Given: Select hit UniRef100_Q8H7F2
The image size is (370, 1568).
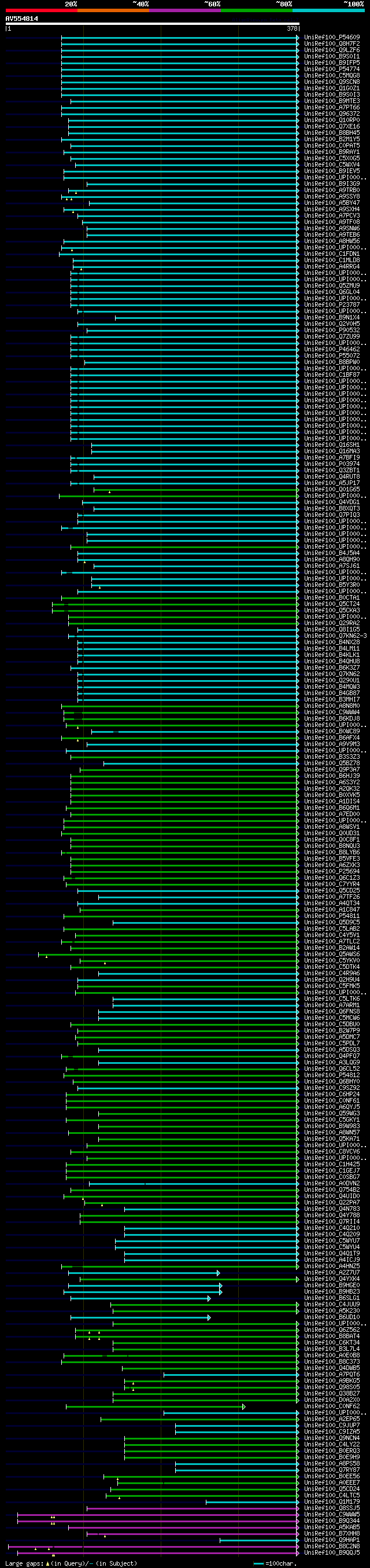Looking at the screenshot, I should coord(332,44).
